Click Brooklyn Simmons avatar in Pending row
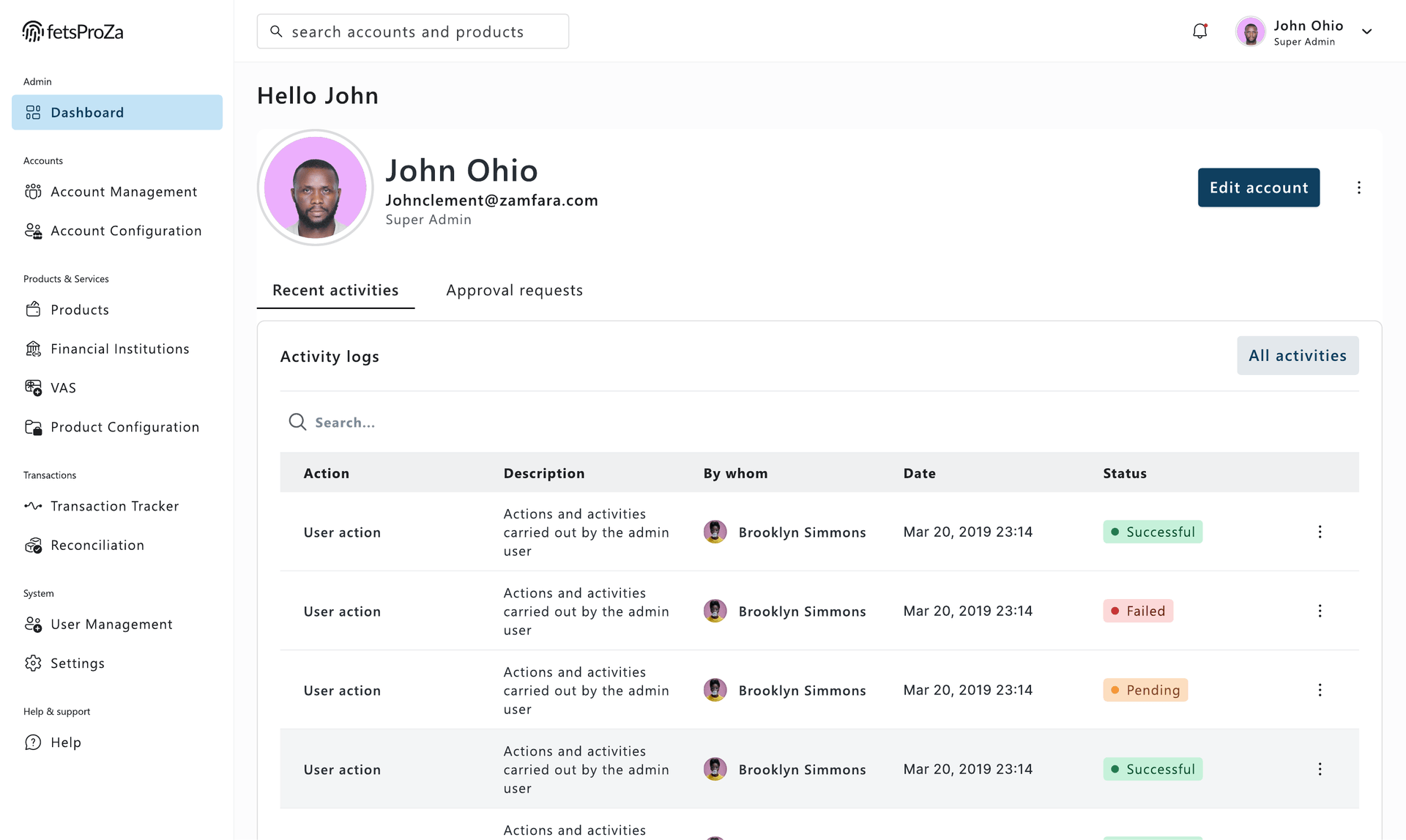 tap(715, 690)
